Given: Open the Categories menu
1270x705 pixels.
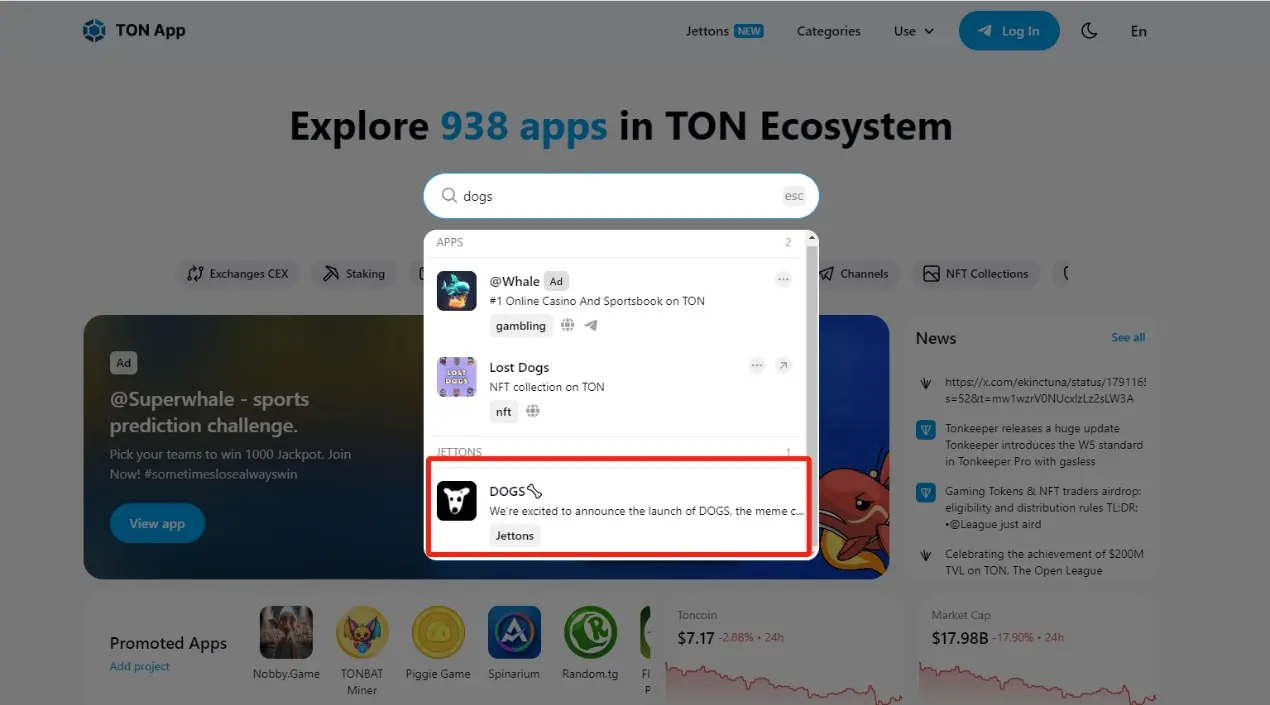Looking at the screenshot, I should click(828, 31).
